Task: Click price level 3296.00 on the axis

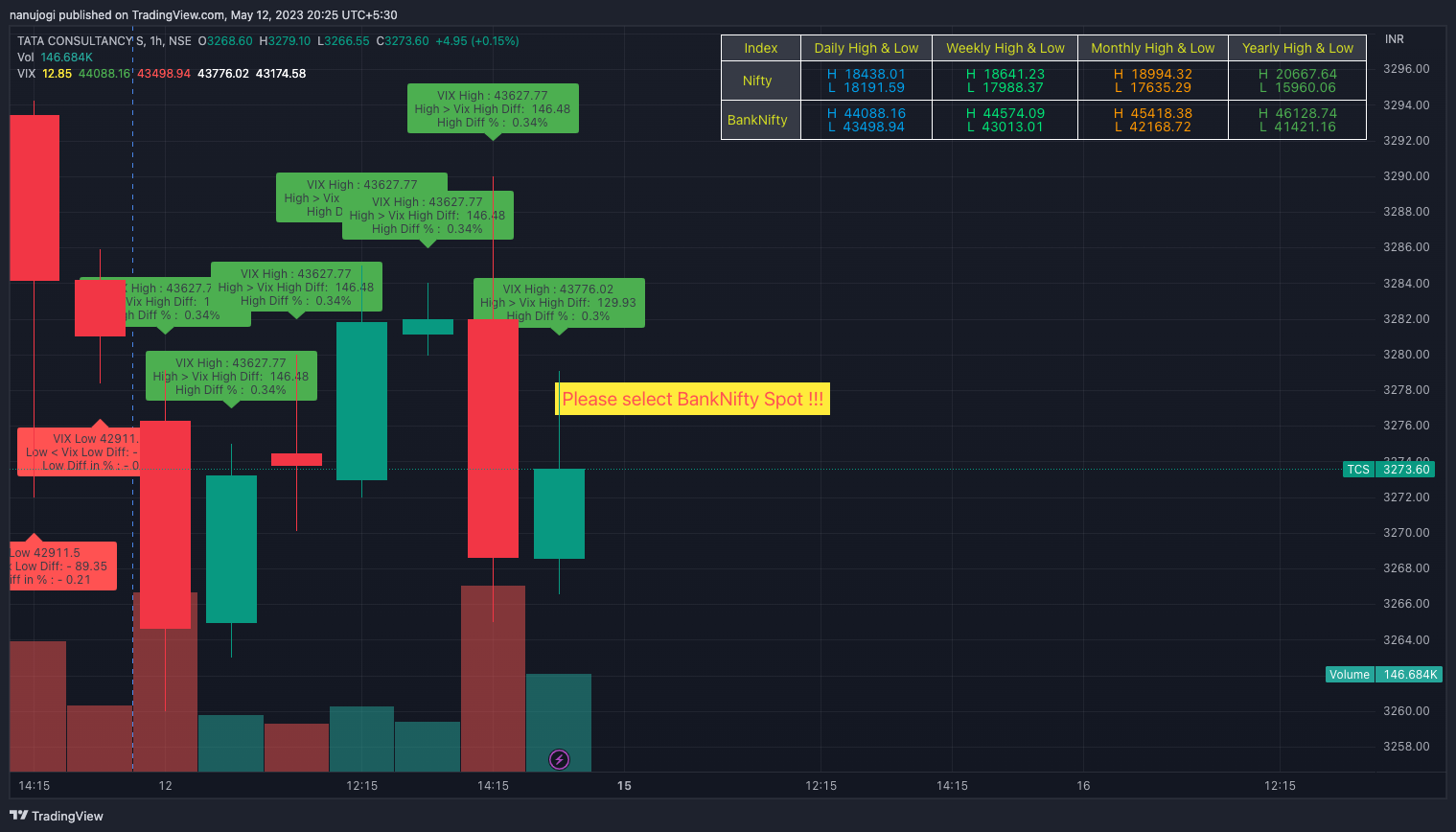Action: (1406, 69)
